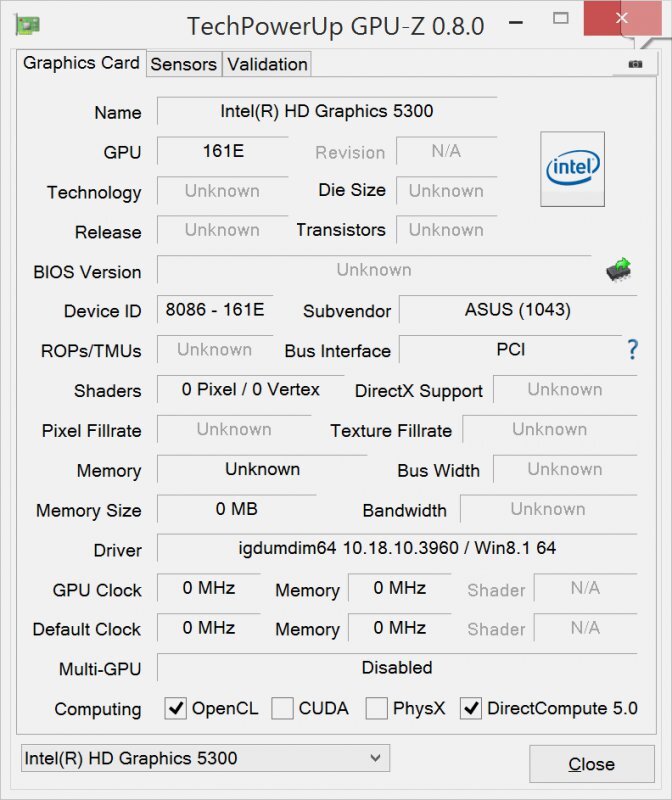Click the screenshot camera icon
This screenshot has width=672, height=800.
[635, 64]
